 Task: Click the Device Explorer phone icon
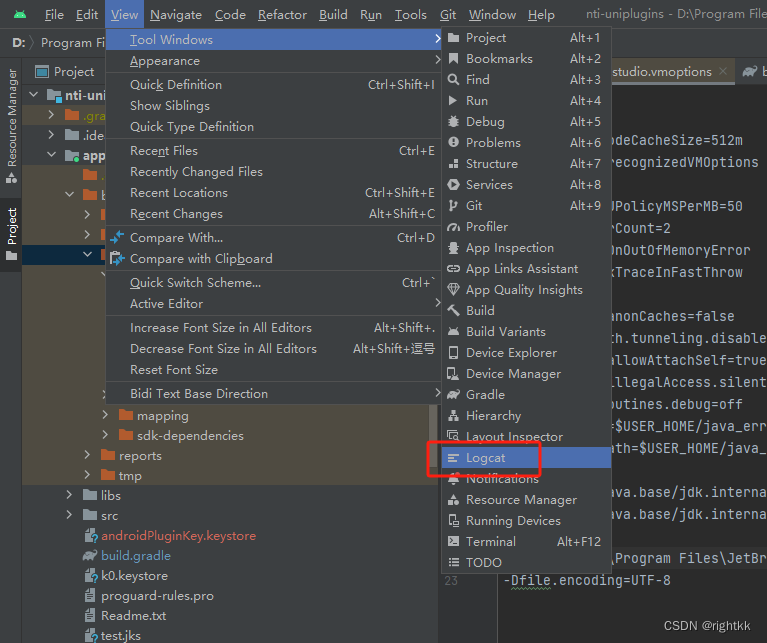coord(453,353)
